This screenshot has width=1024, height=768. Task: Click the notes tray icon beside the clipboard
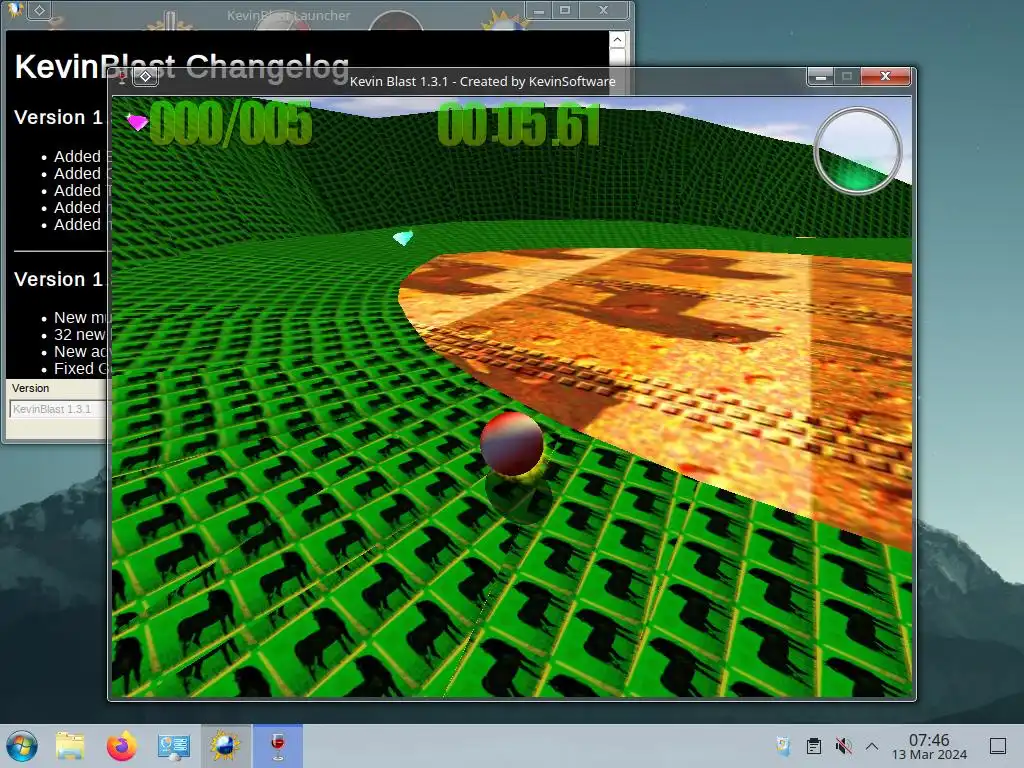coord(783,746)
